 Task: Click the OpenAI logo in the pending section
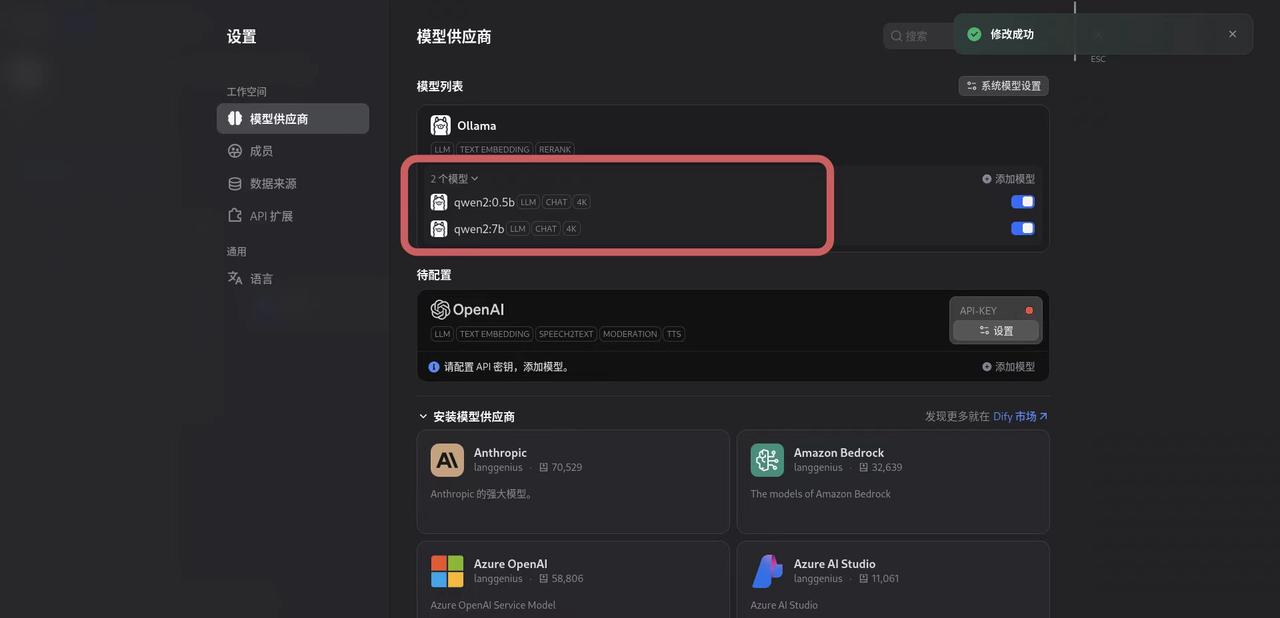pyautogui.click(x=440, y=308)
